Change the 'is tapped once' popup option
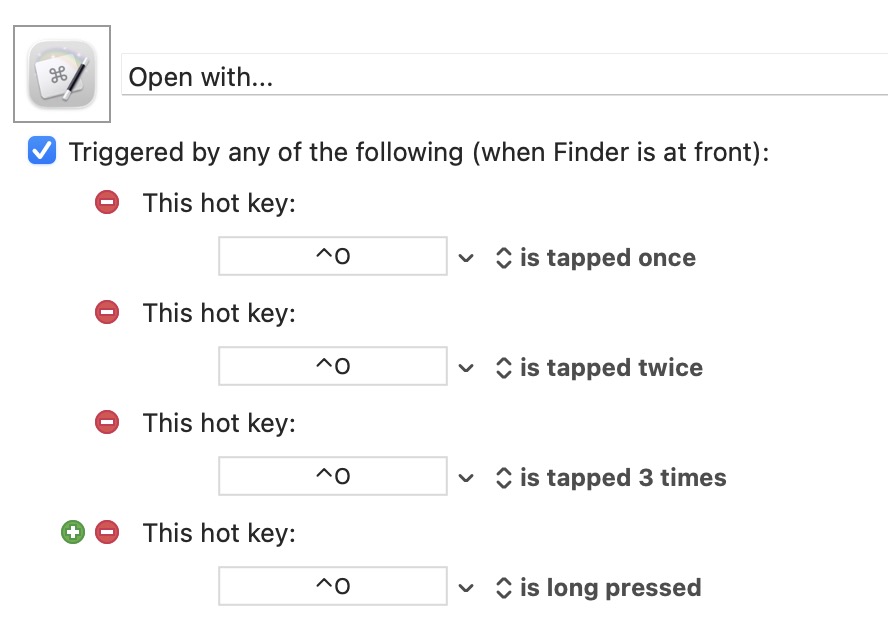The width and height of the screenshot is (888, 628). pos(596,258)
